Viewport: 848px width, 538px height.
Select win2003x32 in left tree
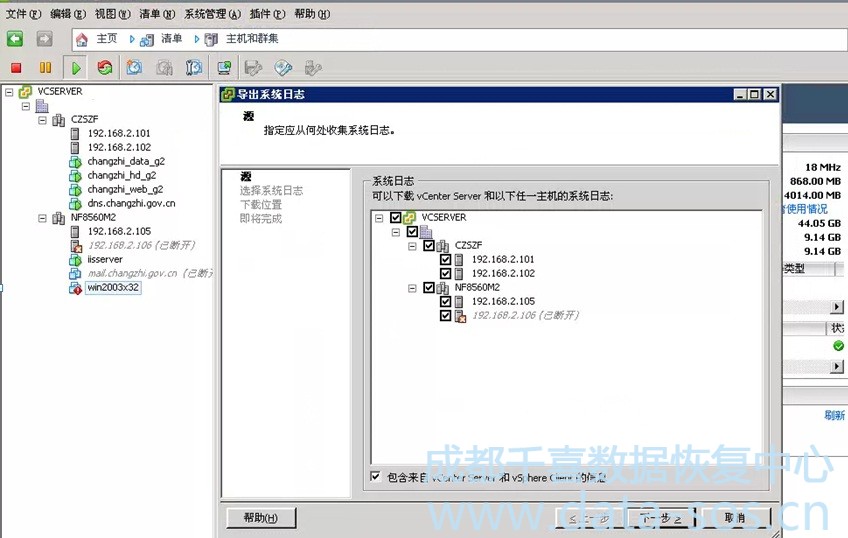coord(113,288)
